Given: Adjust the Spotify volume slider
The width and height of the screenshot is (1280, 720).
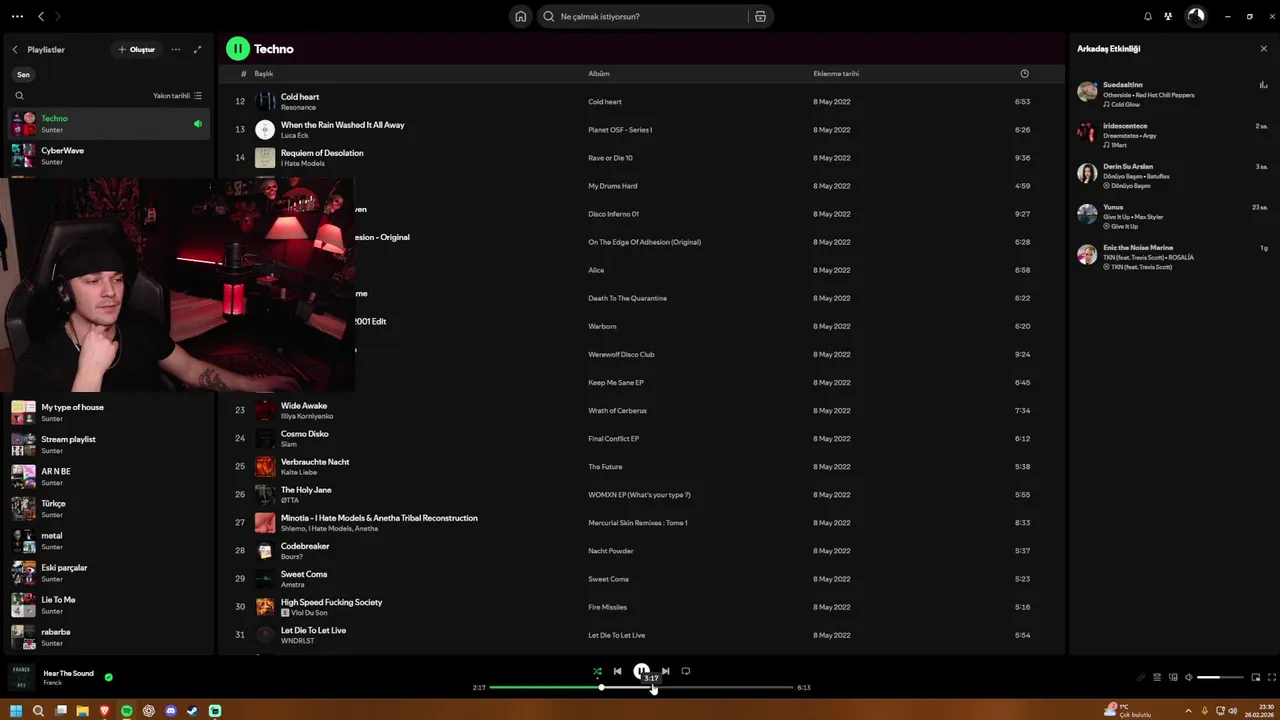Looking at the screenshot, I should coord(1221,677).
